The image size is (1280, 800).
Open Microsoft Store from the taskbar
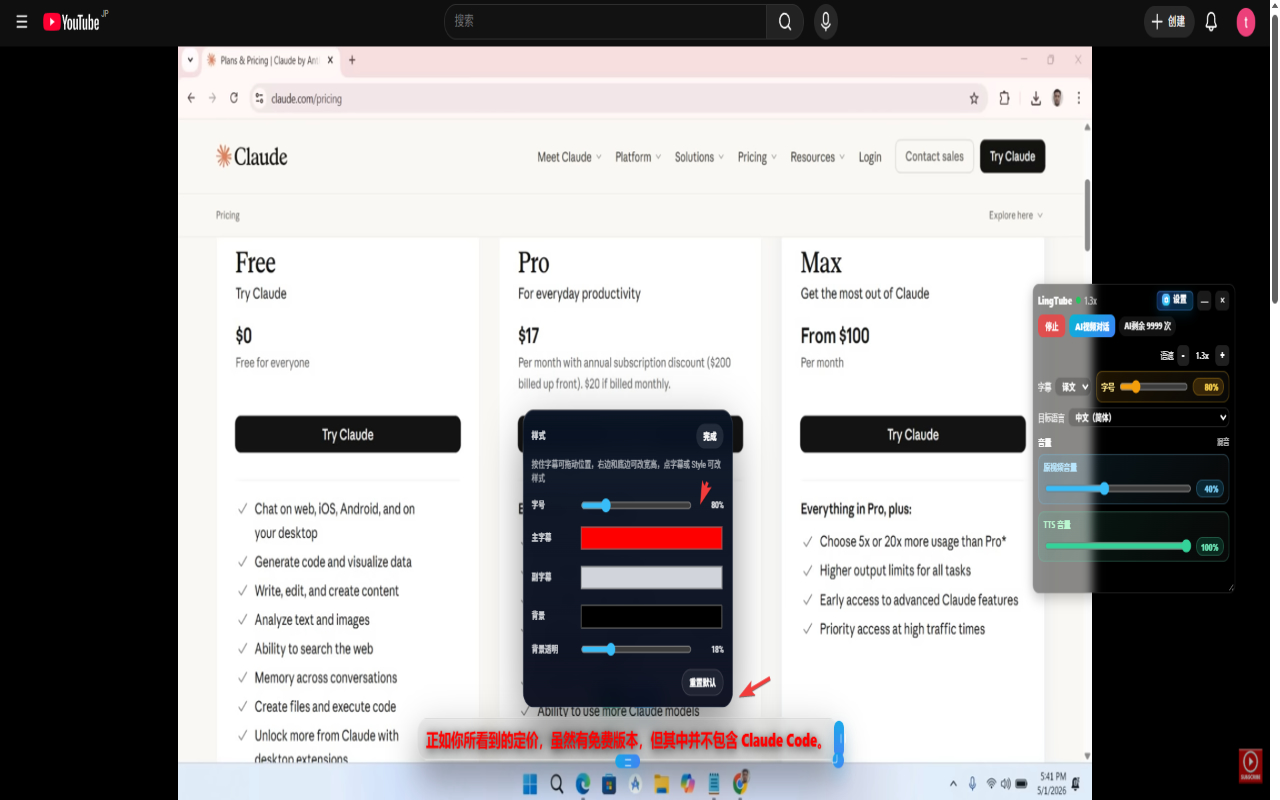point(609,784)
